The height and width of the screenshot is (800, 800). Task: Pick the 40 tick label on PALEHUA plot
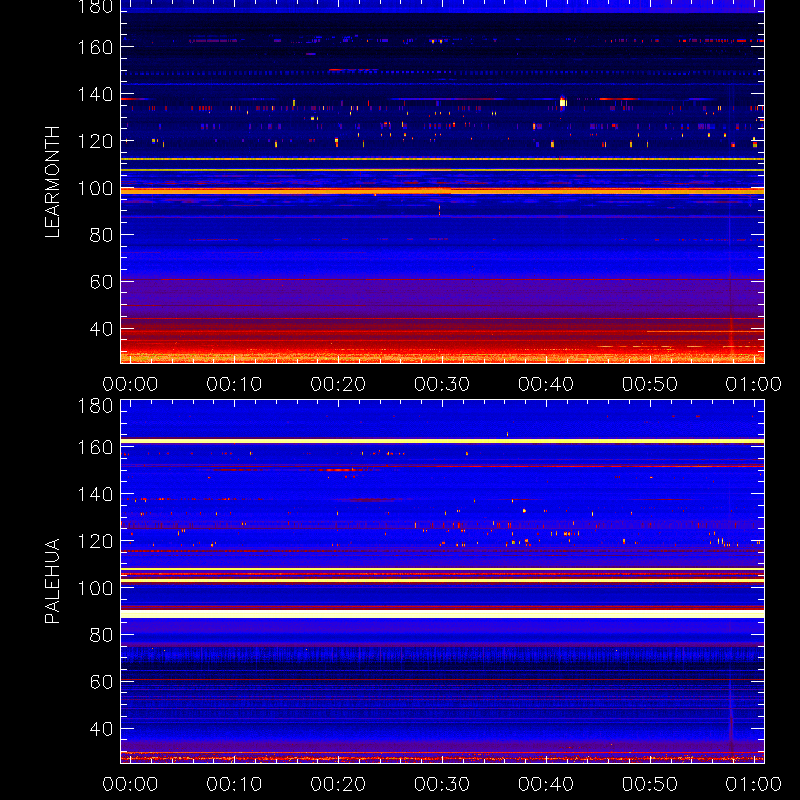coord(101,729)
